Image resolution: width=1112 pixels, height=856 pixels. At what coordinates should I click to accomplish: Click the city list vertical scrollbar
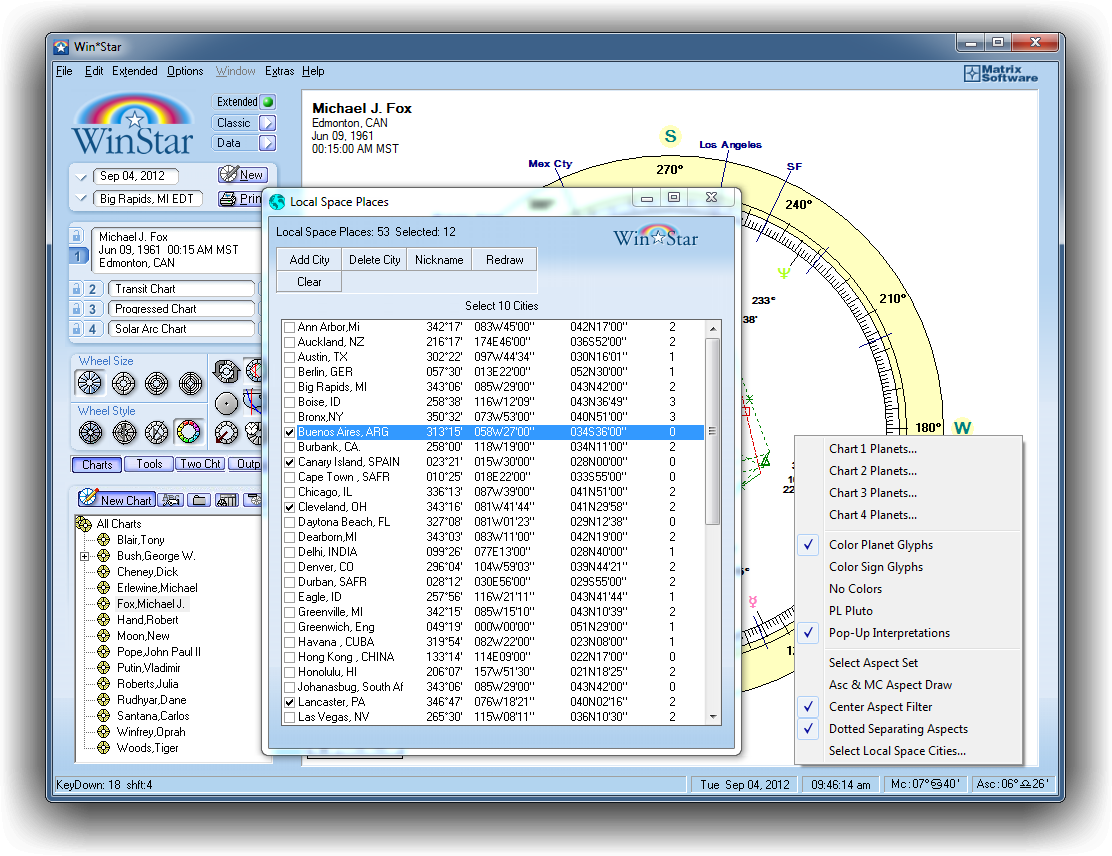point(712,431)
